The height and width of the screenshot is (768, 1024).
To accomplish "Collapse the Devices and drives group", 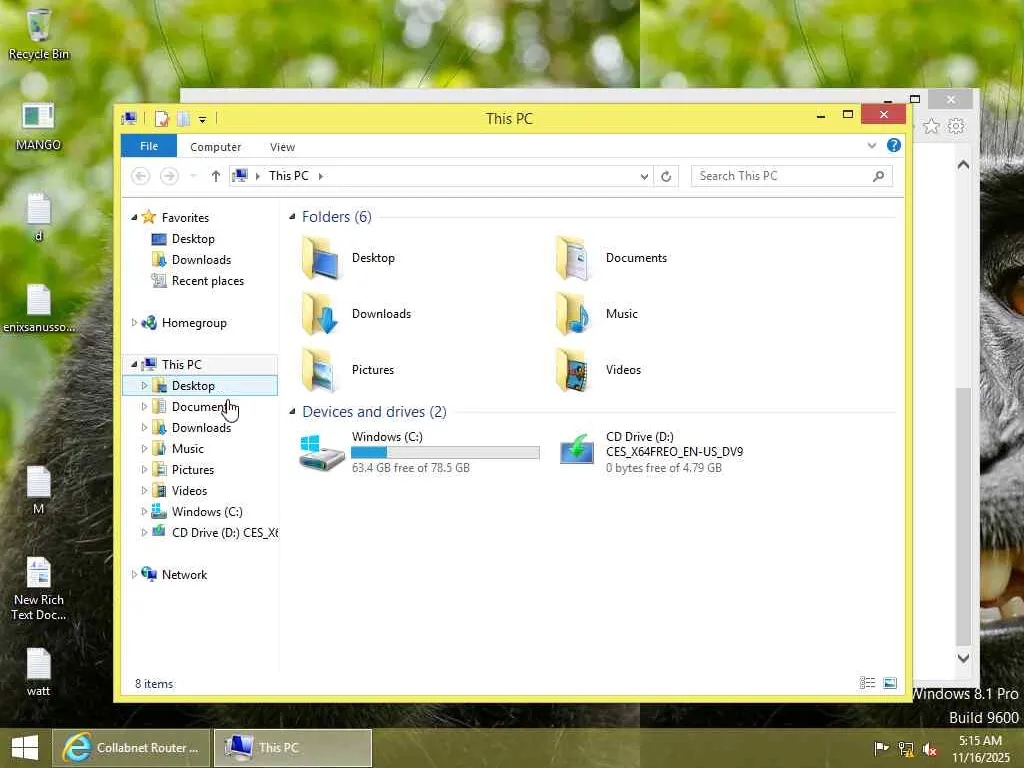I will pyautogui.click(x=292, y=411).
